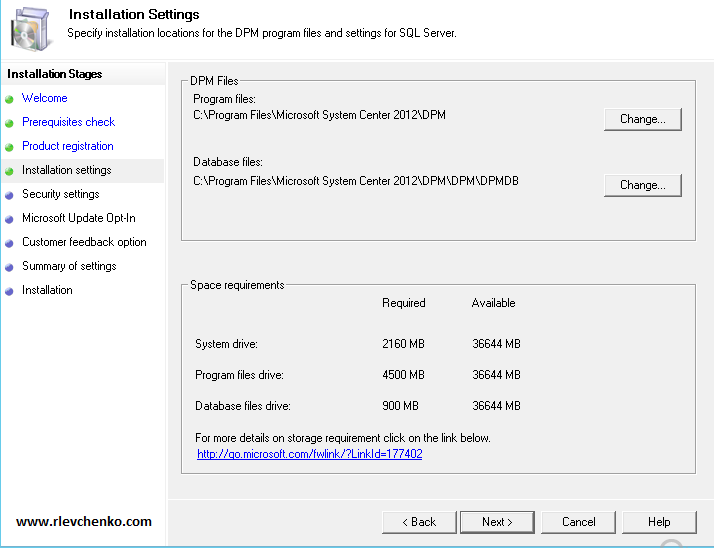Select Installation settings stage

point(66,170)
